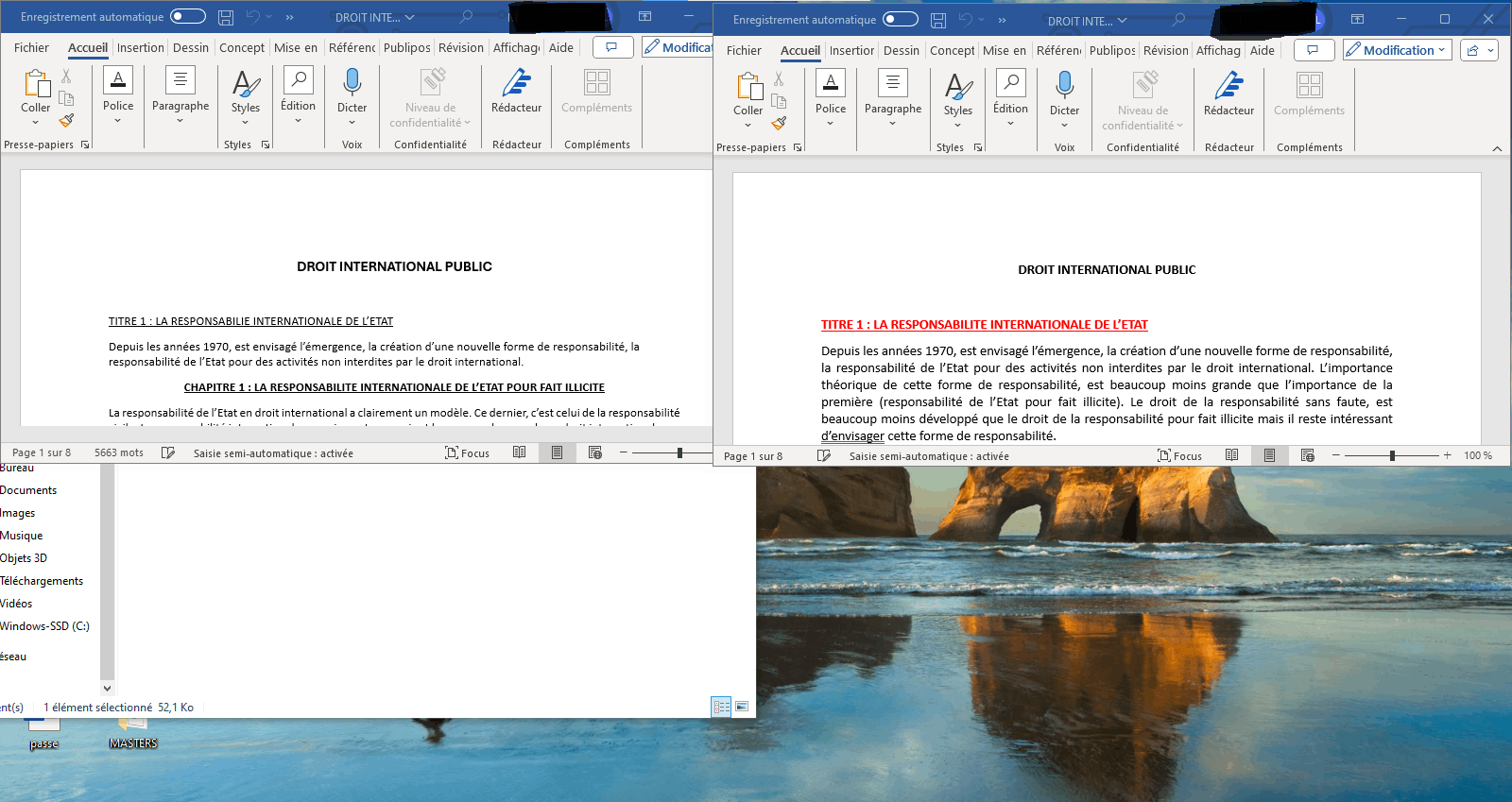Click zoom in plus in right Word window

1447,455
